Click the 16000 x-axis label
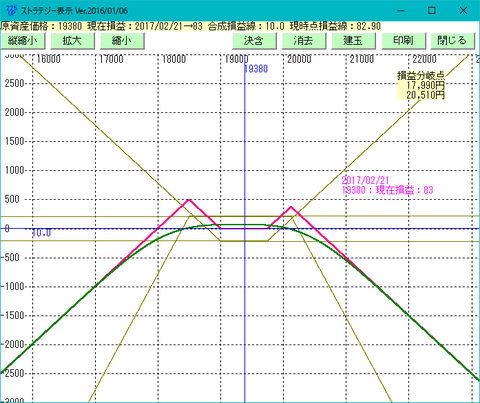 [49, 59]
